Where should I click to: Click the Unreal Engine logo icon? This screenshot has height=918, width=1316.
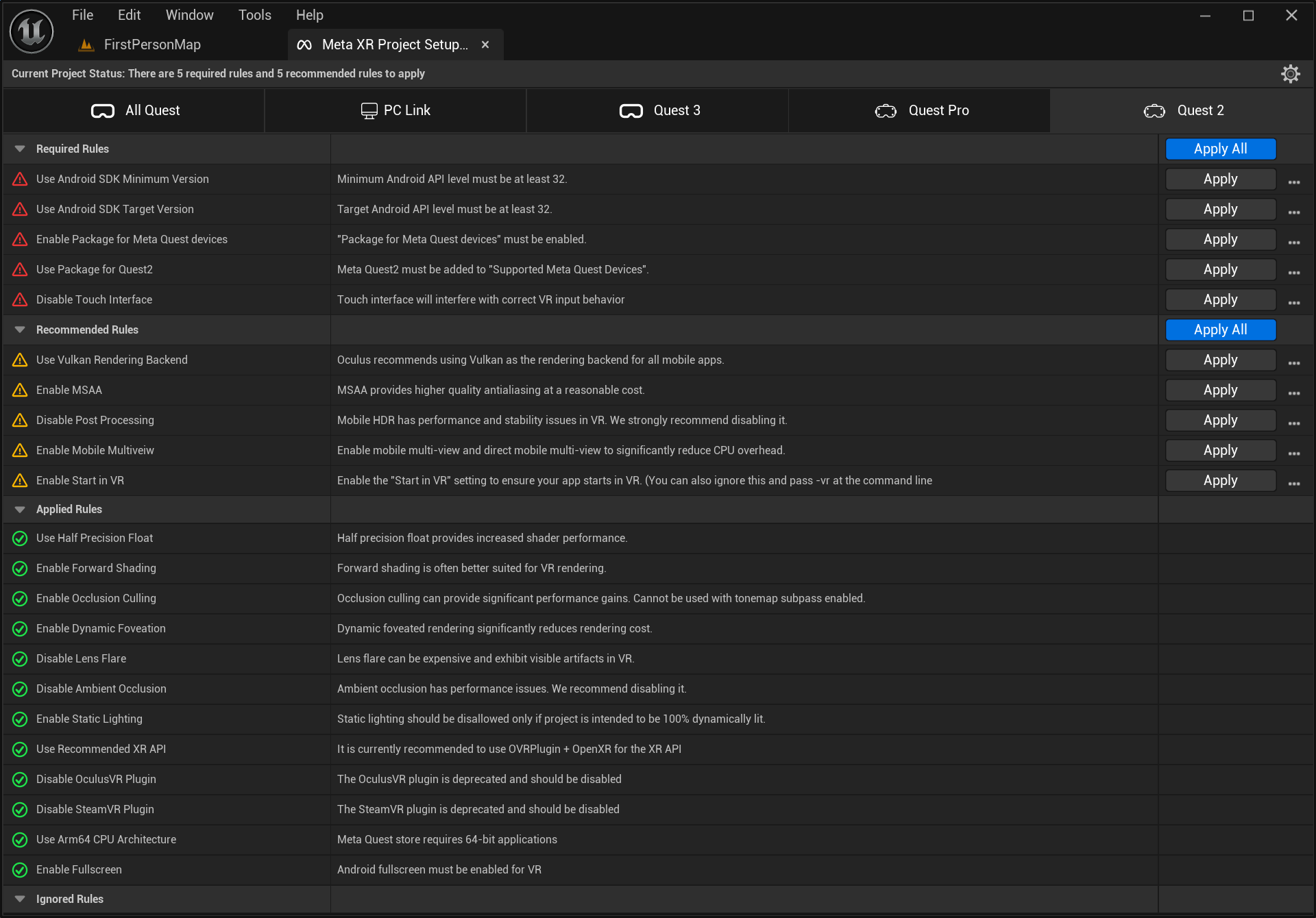click(31, 31)
